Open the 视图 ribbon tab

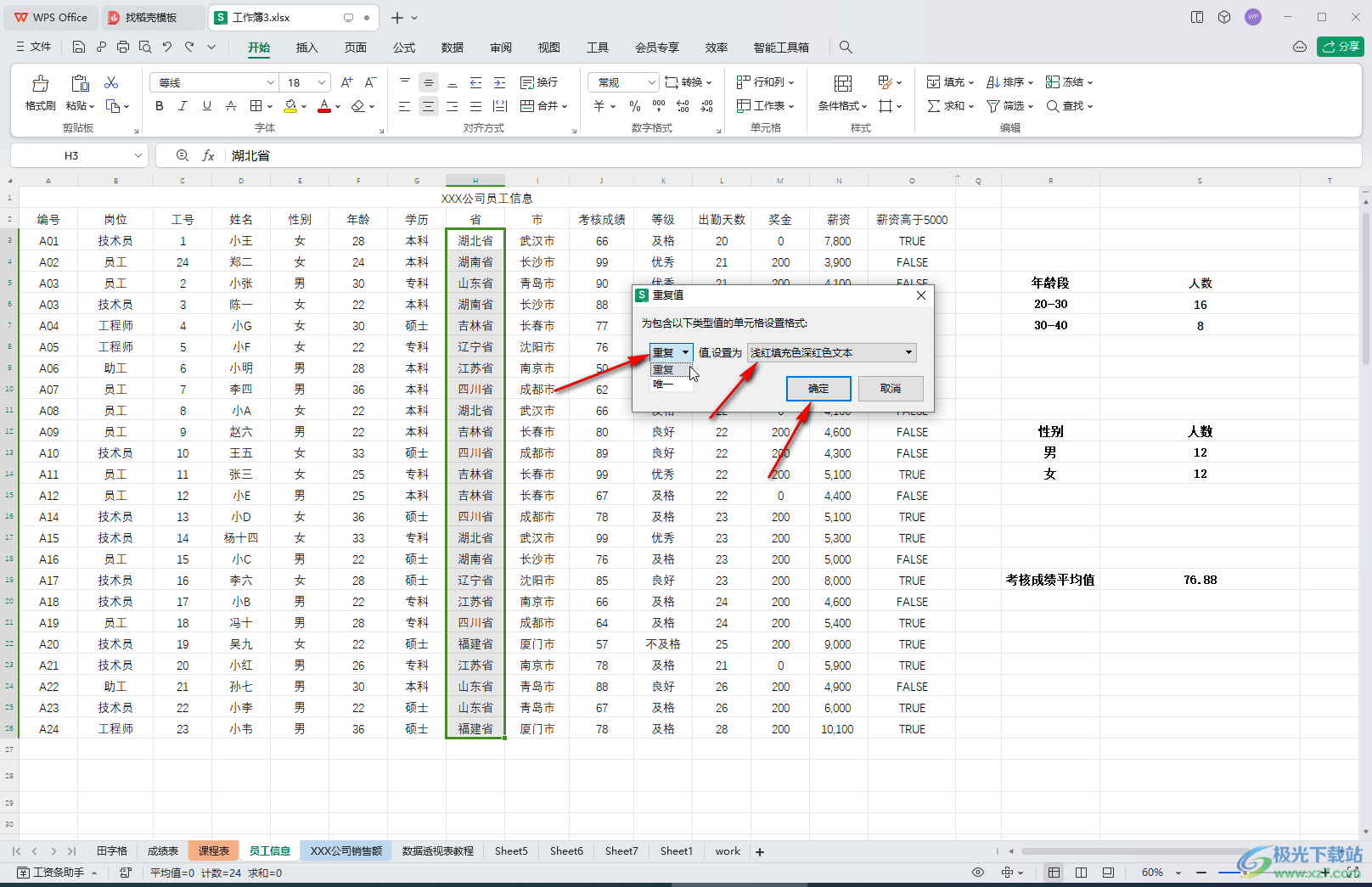(x=549, y=48)
